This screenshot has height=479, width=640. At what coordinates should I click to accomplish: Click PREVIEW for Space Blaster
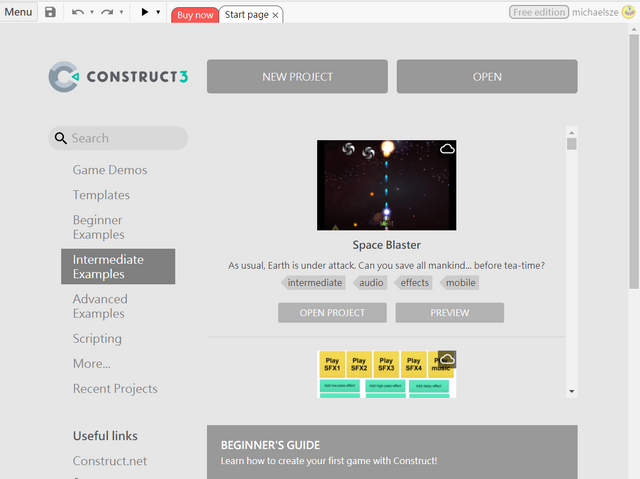click(x=450, y=313)
